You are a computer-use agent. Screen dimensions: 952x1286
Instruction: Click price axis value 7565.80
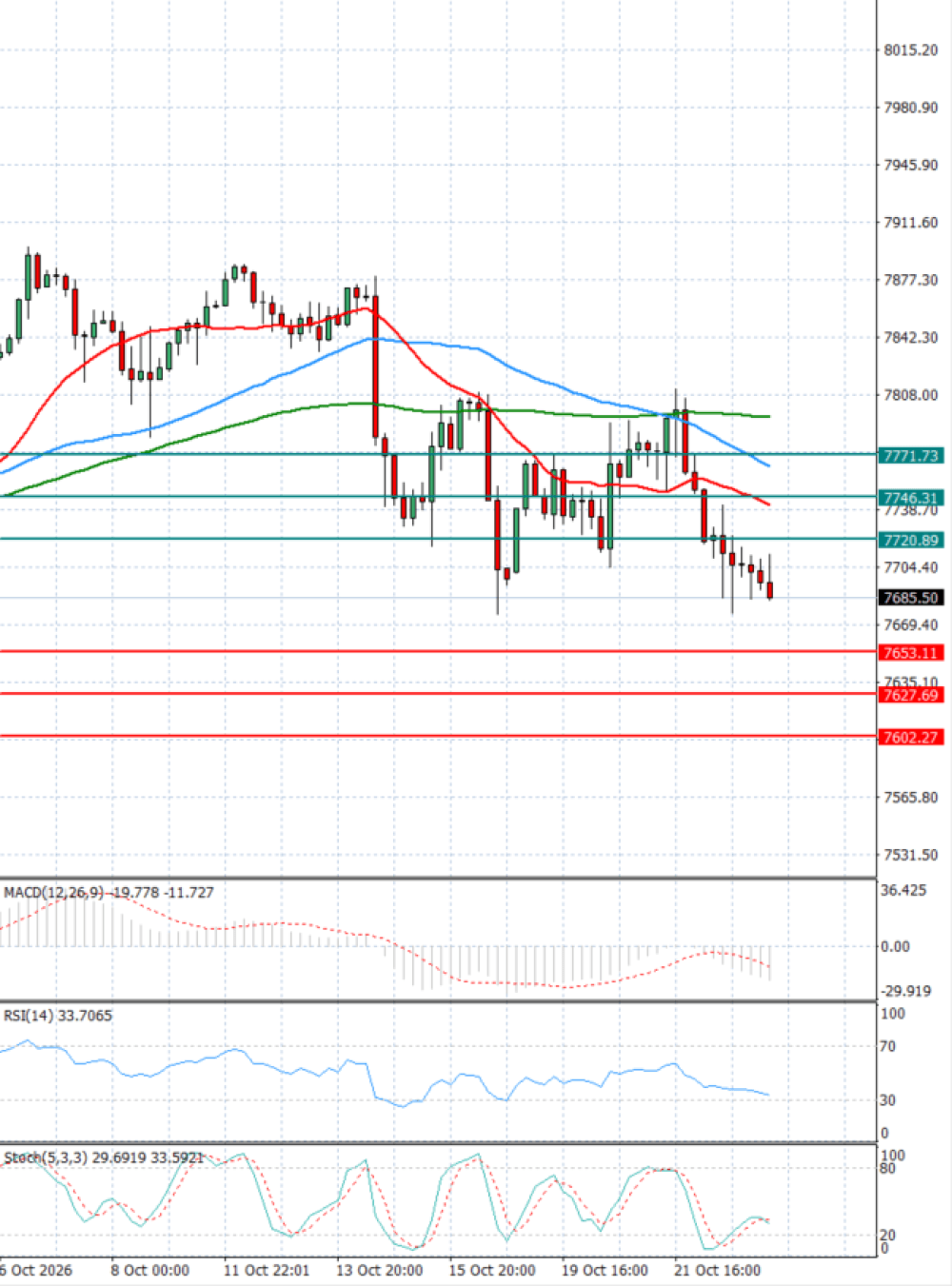[910, 797]
